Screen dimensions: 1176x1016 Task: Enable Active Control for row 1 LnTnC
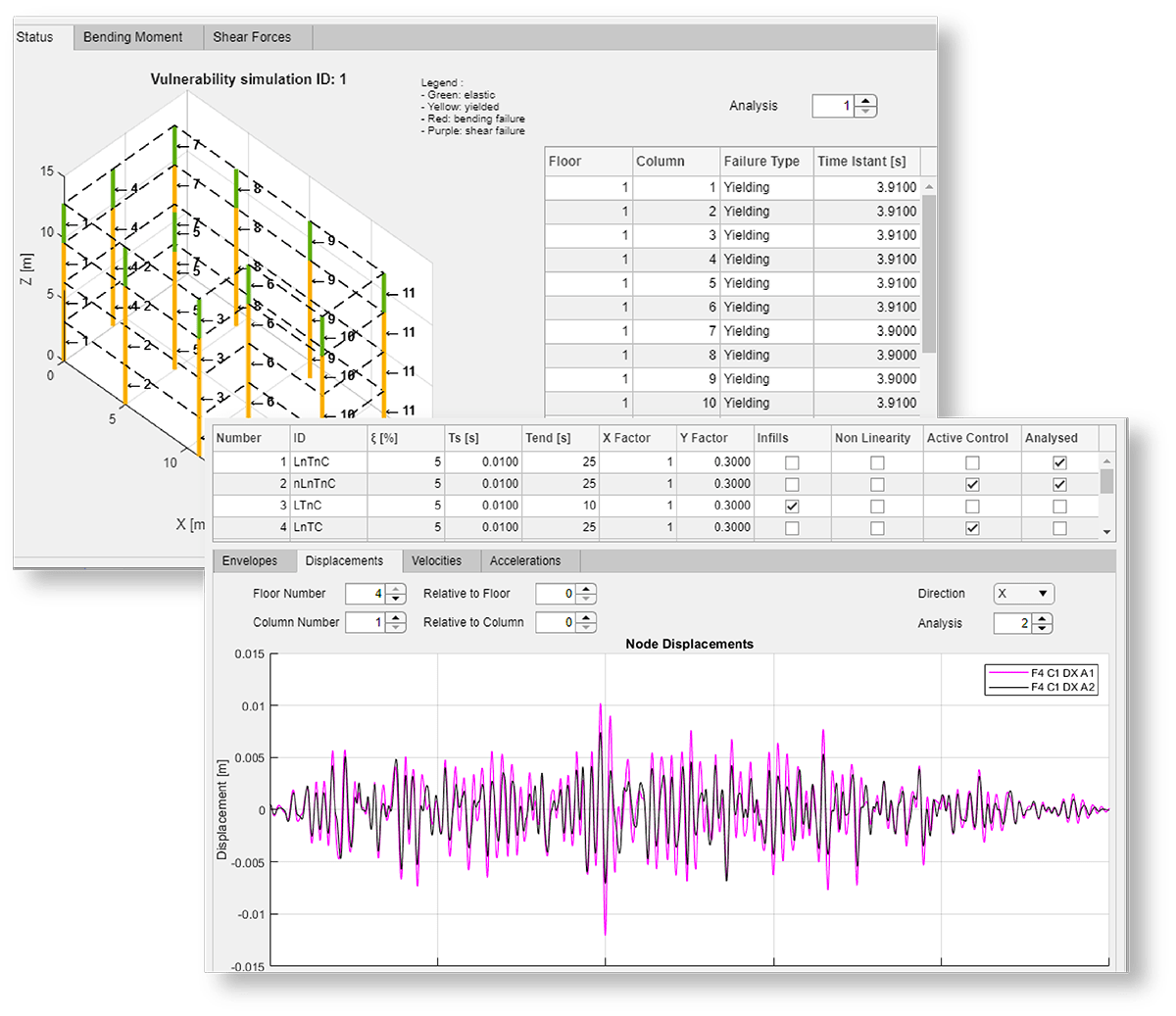click(972, 462)
